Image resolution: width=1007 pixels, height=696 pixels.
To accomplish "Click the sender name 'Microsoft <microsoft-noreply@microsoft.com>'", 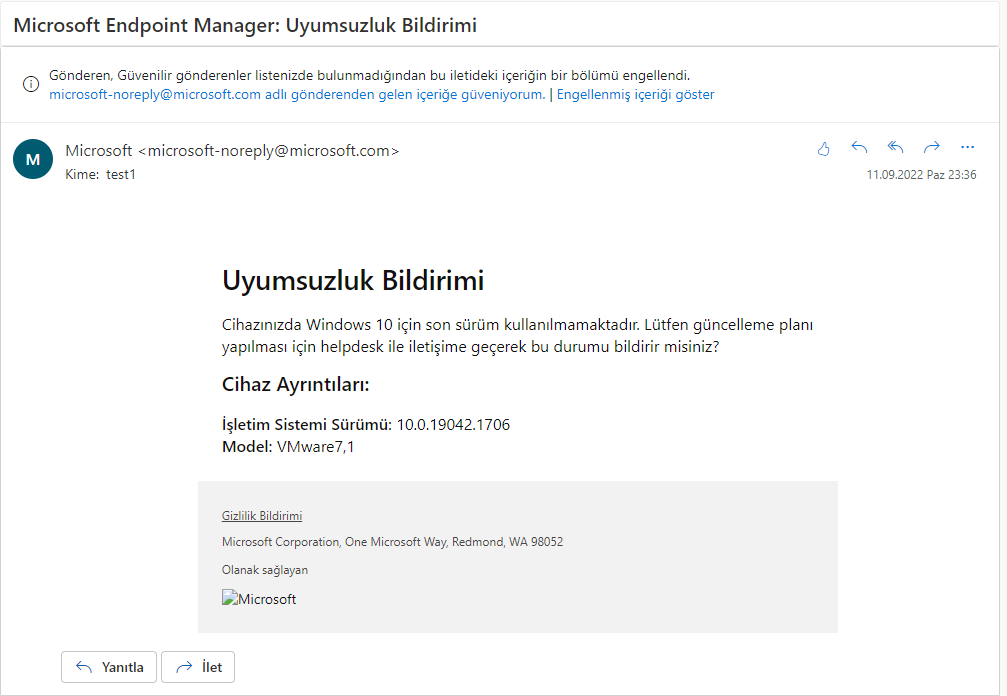I will [232, 151].
